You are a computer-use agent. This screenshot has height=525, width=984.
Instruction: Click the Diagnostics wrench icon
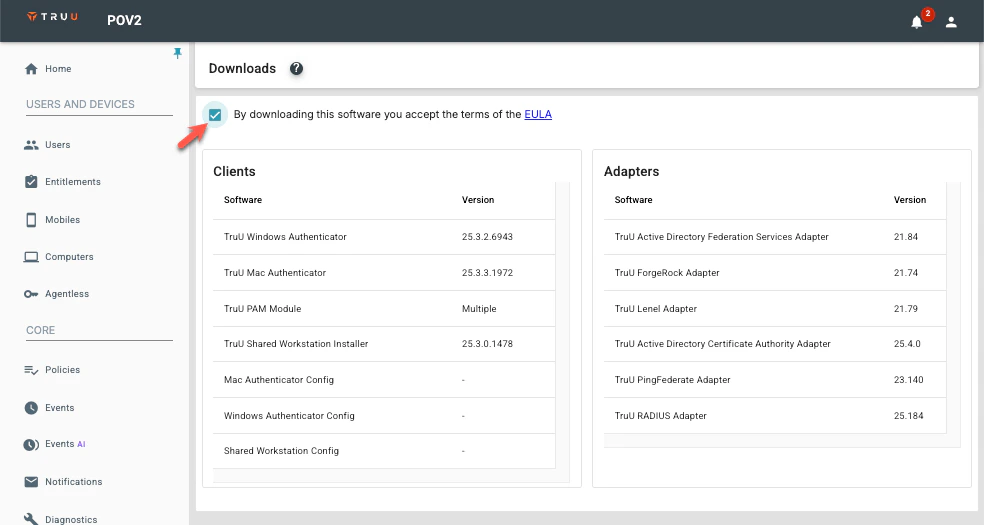[x=31, y=519]
